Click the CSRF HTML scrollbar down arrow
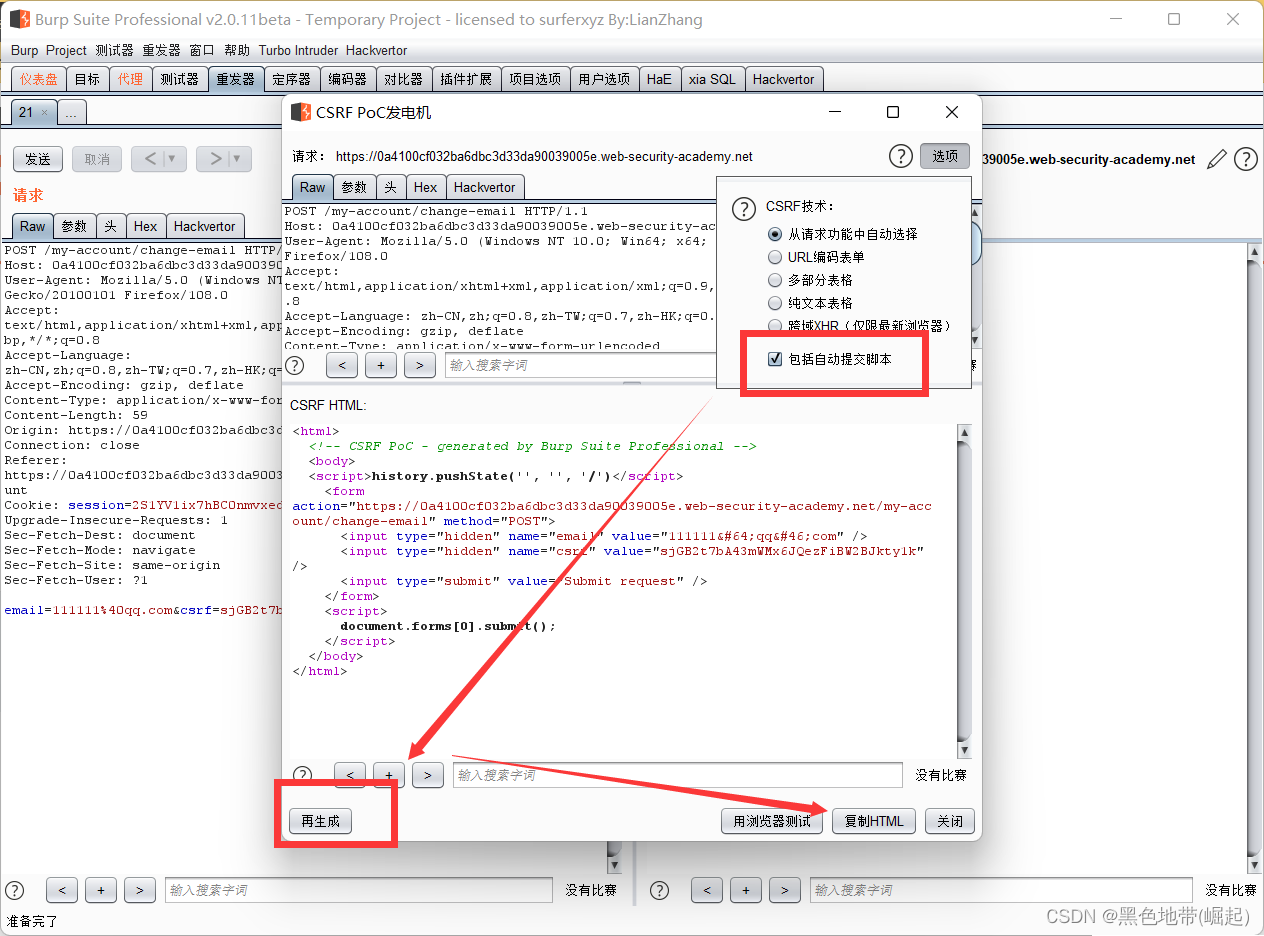 (964, 750)
